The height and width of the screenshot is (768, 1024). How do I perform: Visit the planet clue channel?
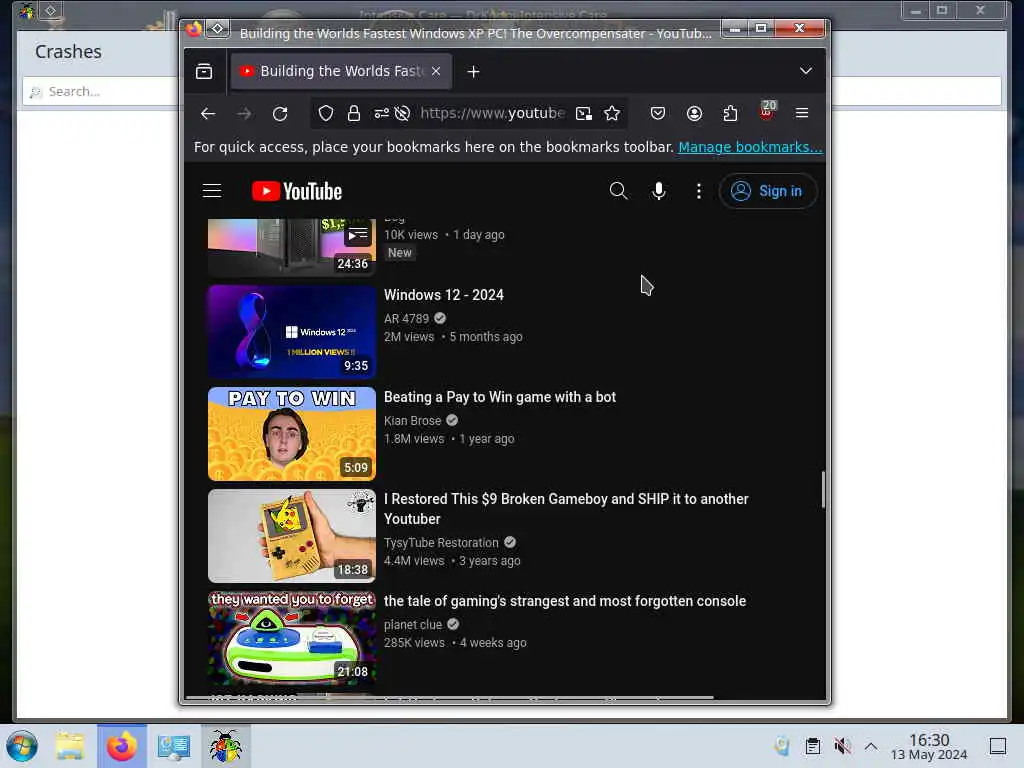pos(413,625)
